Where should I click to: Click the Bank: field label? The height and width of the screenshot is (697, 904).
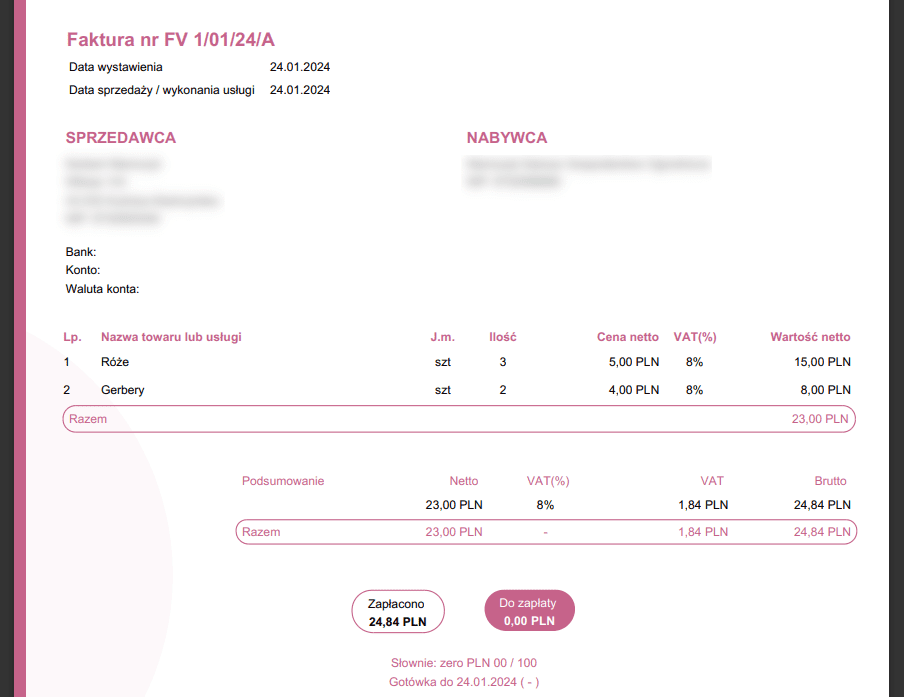click(x=81, y=252)
